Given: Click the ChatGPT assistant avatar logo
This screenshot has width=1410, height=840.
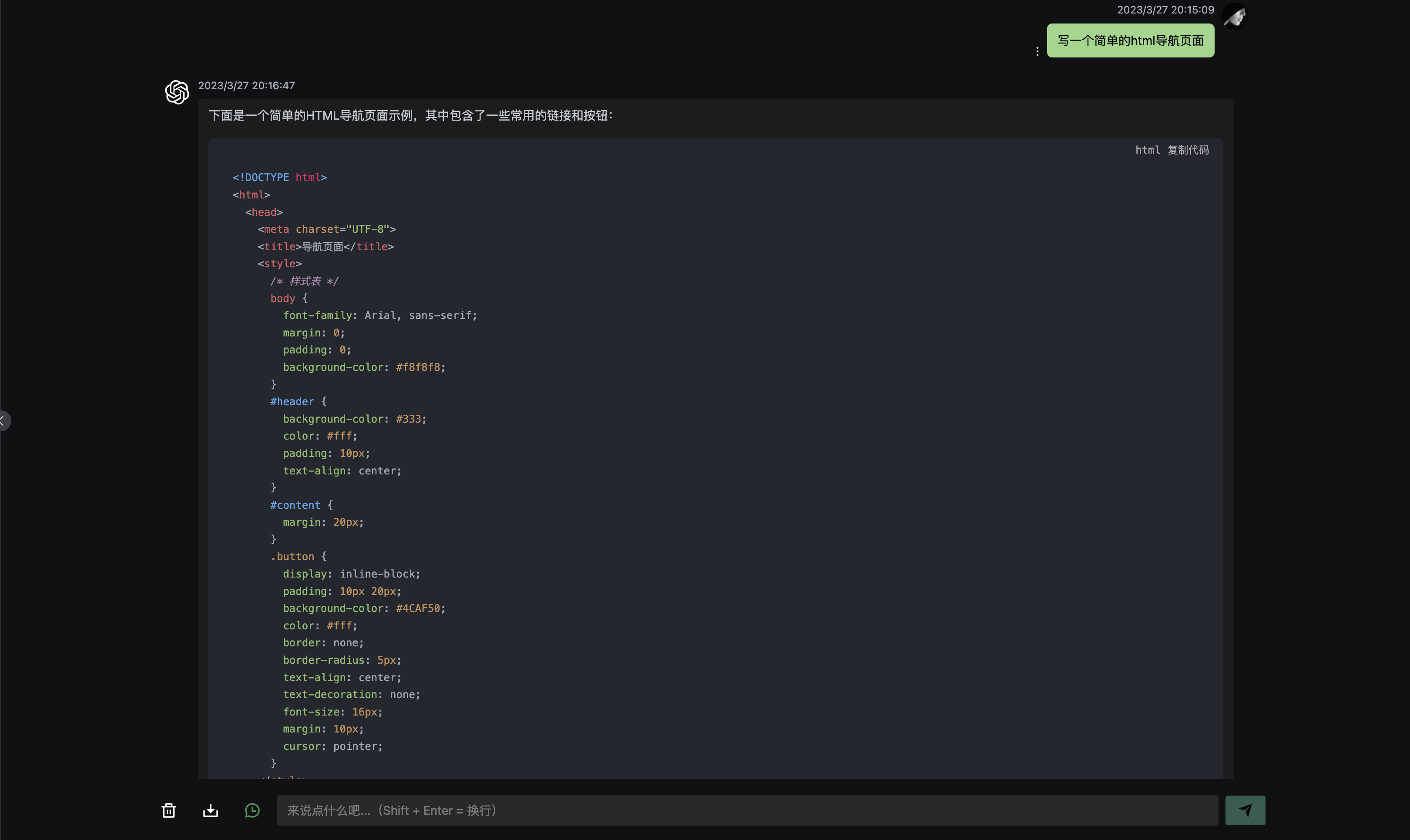Looking at the screenshot, I should [x=177, y=92].
